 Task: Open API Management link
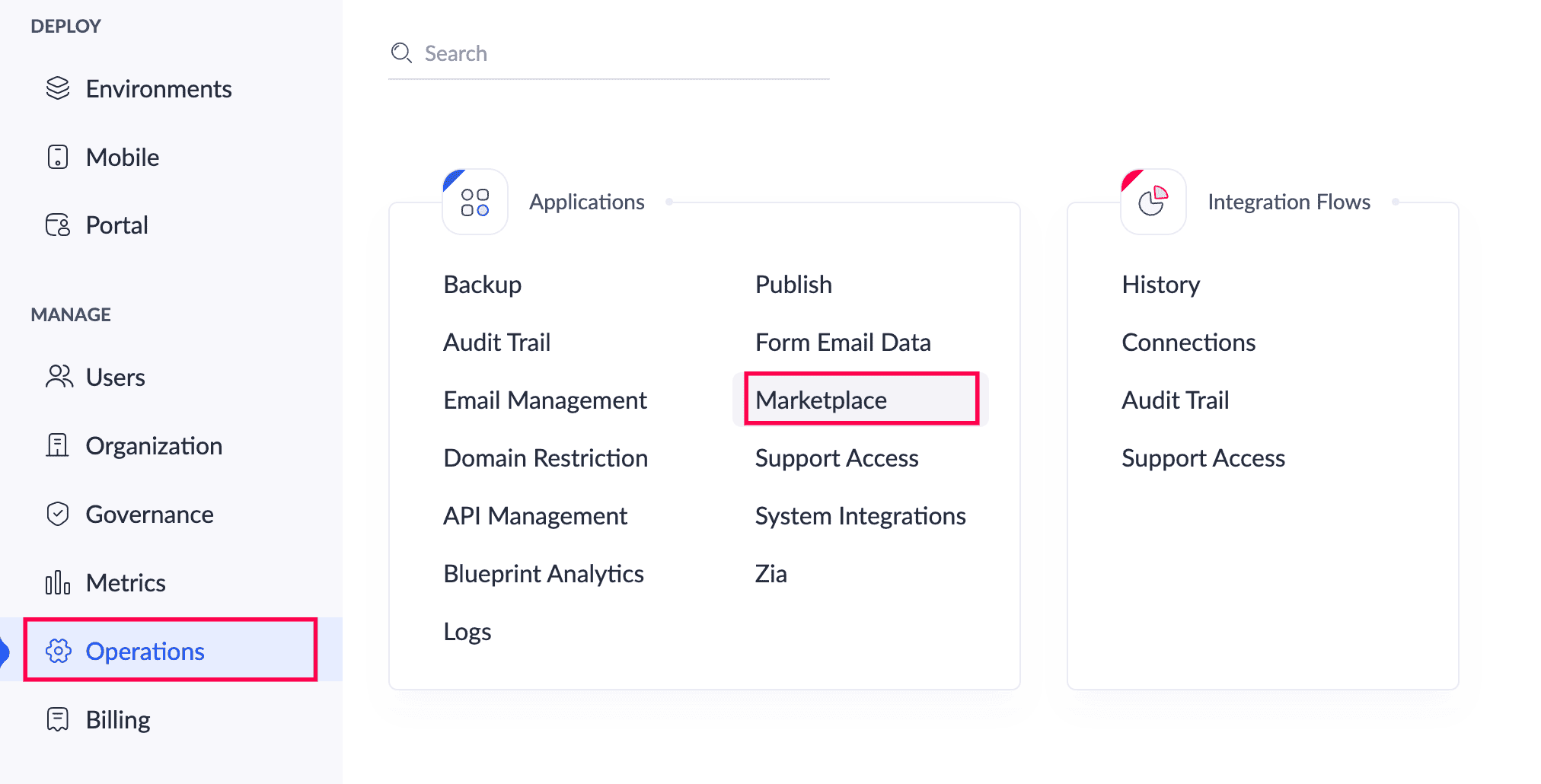coord(535,515)
